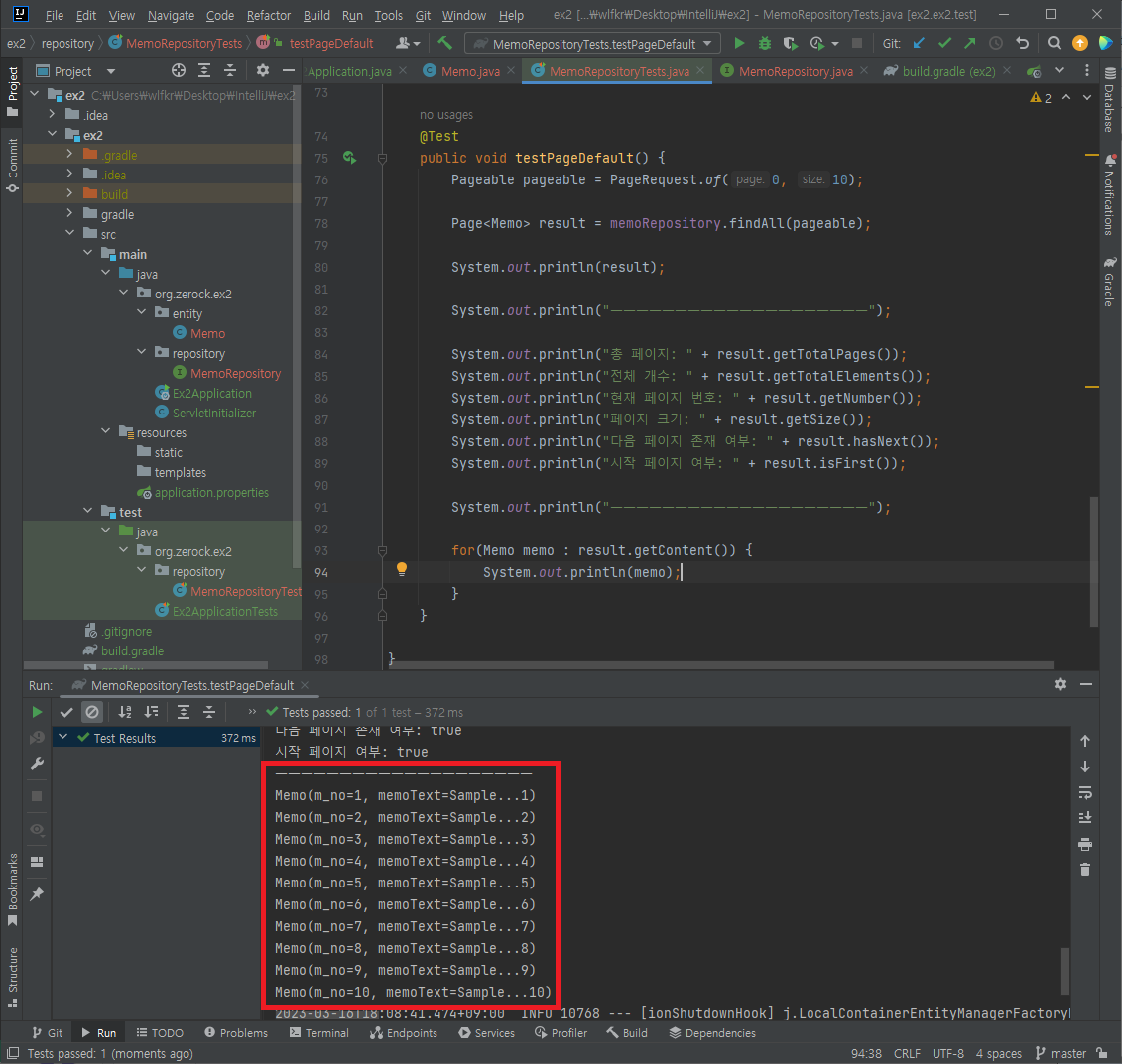Click the Select Opened File target icon
Screen dimensions: 1122x1064
click(179, 70)
